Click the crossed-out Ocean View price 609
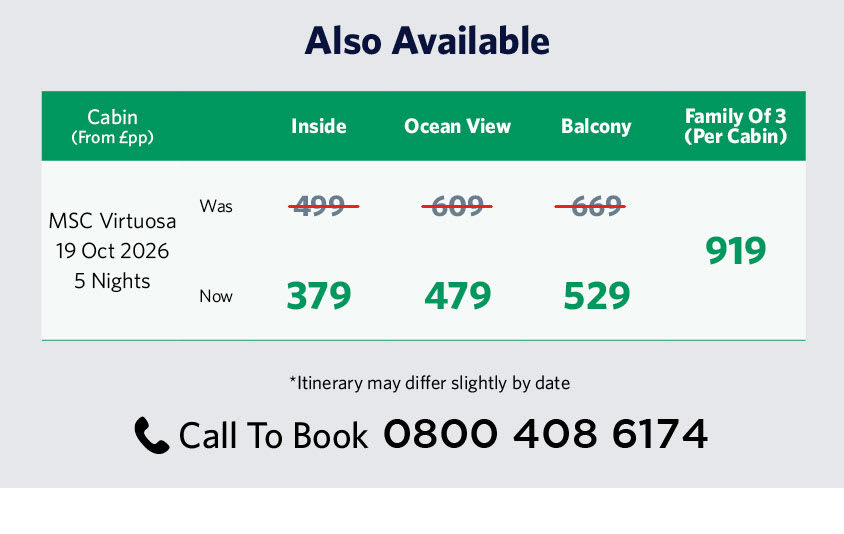The width and height of the screenshot is (844, 534). pyautogui.click(x=456, y=206)
